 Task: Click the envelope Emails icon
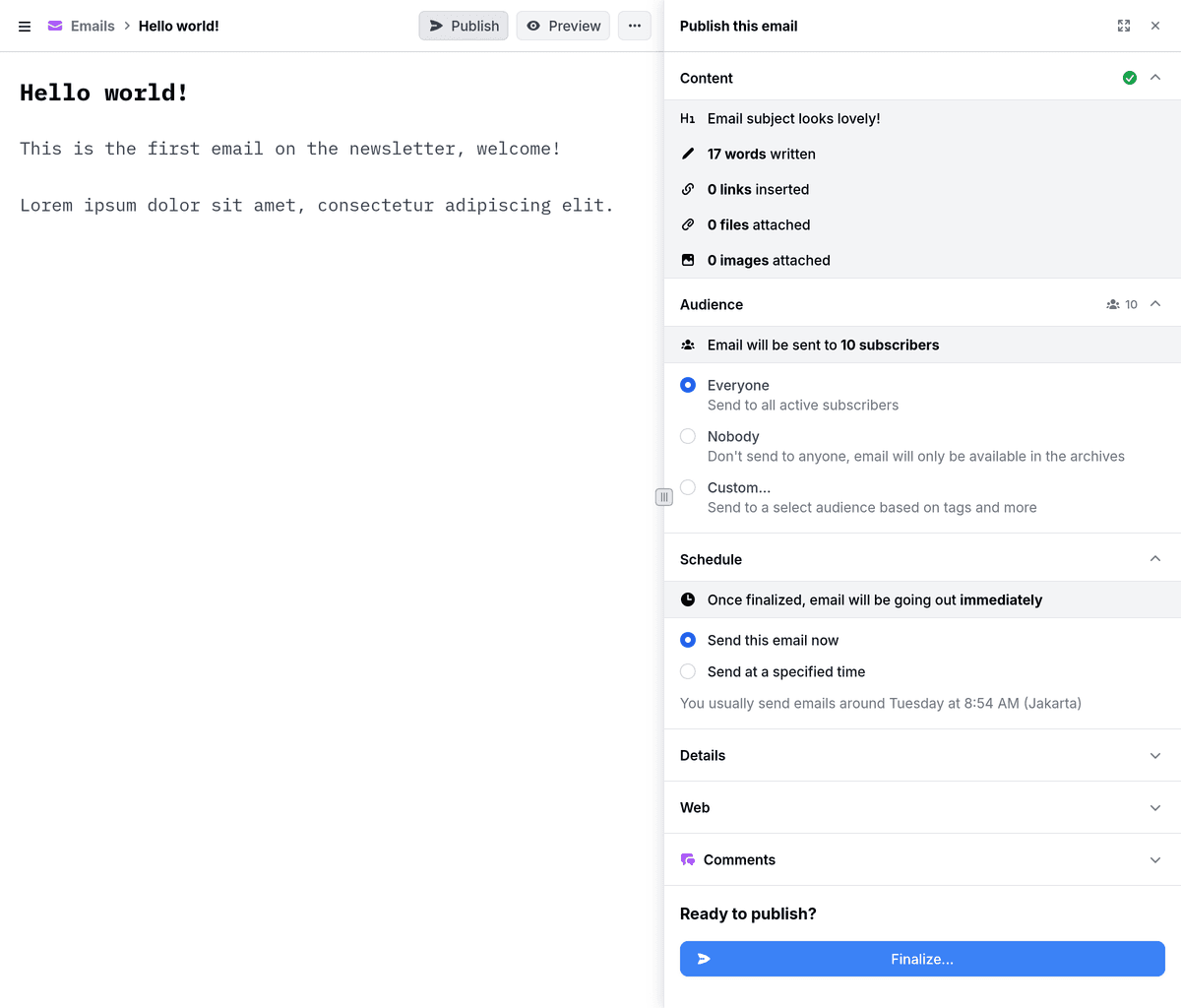click(53, 26)
